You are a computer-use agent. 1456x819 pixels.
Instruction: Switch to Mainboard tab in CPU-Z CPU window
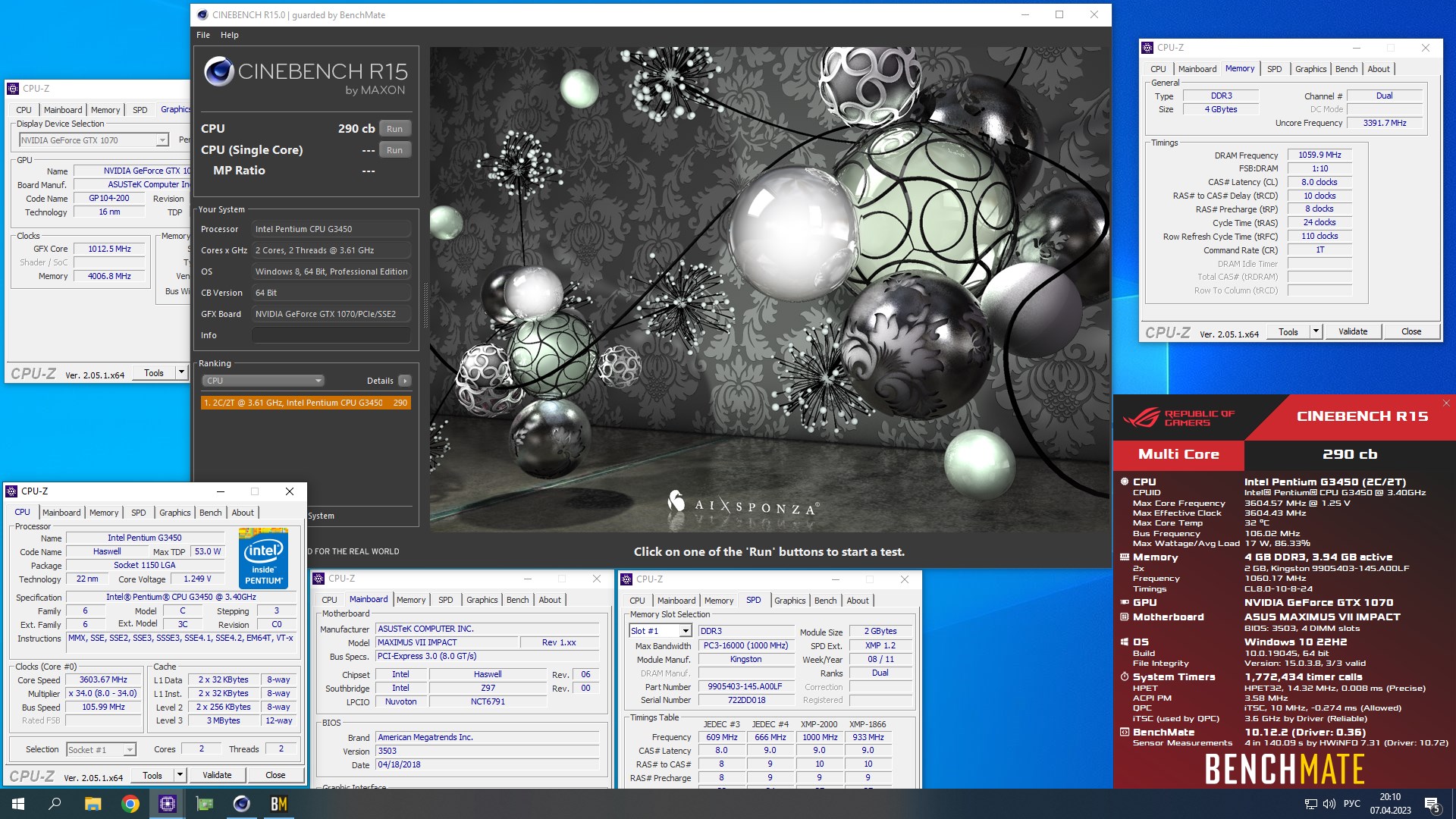tap(61, 513)
